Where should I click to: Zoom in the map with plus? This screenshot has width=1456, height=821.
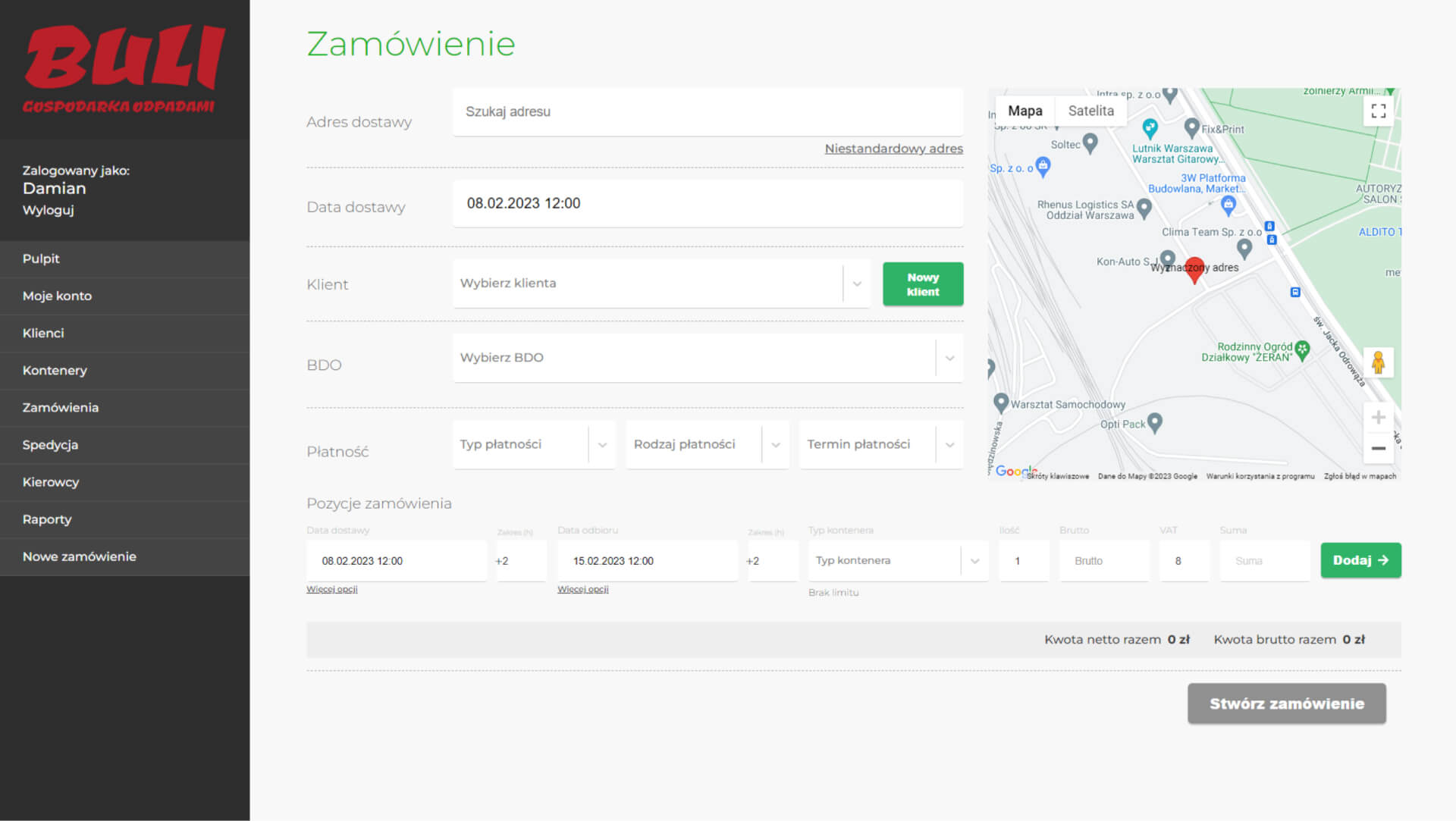[1378, 418]
